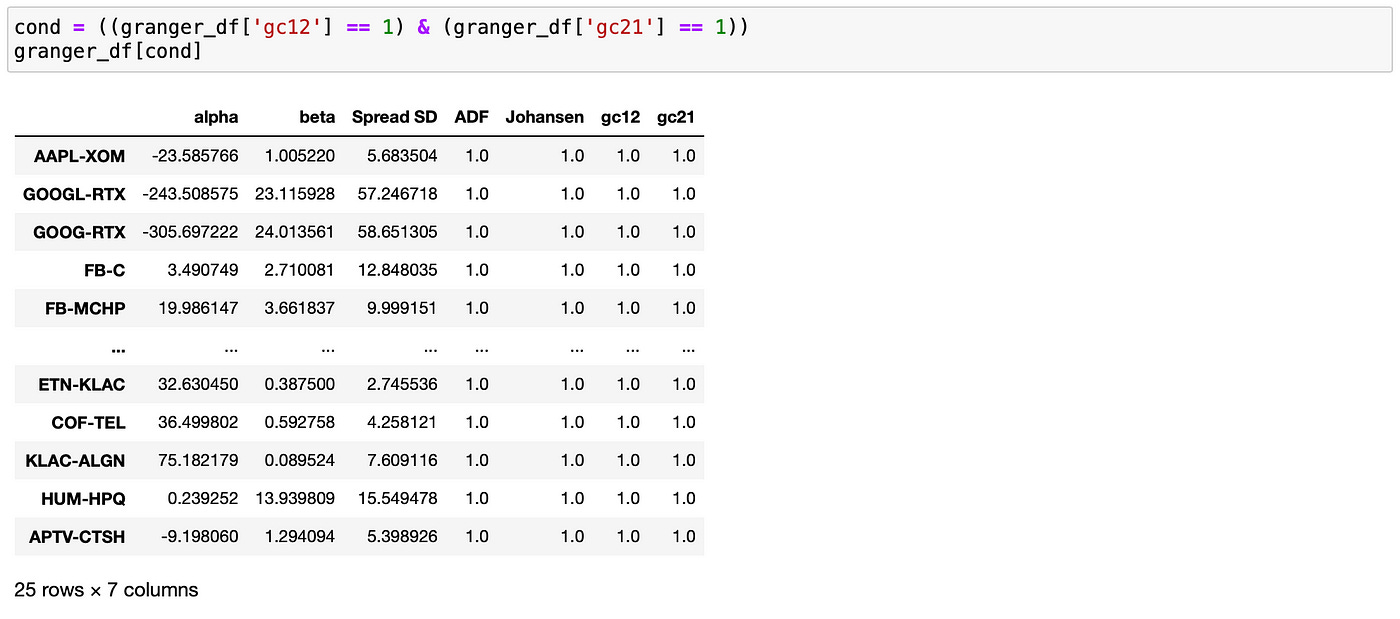Screen dimensions: 1400x619
Task: Click the FB-MCHP row label
Action: click(85, 308)
